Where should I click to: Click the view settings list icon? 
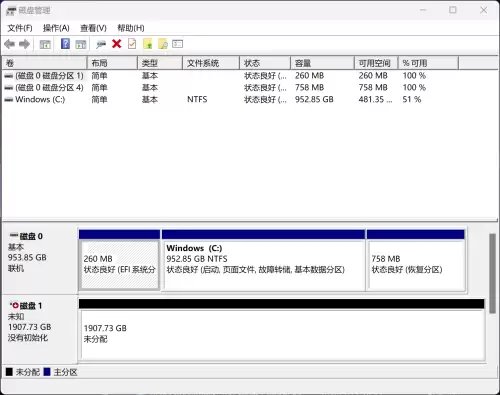[x=177, y=44]
